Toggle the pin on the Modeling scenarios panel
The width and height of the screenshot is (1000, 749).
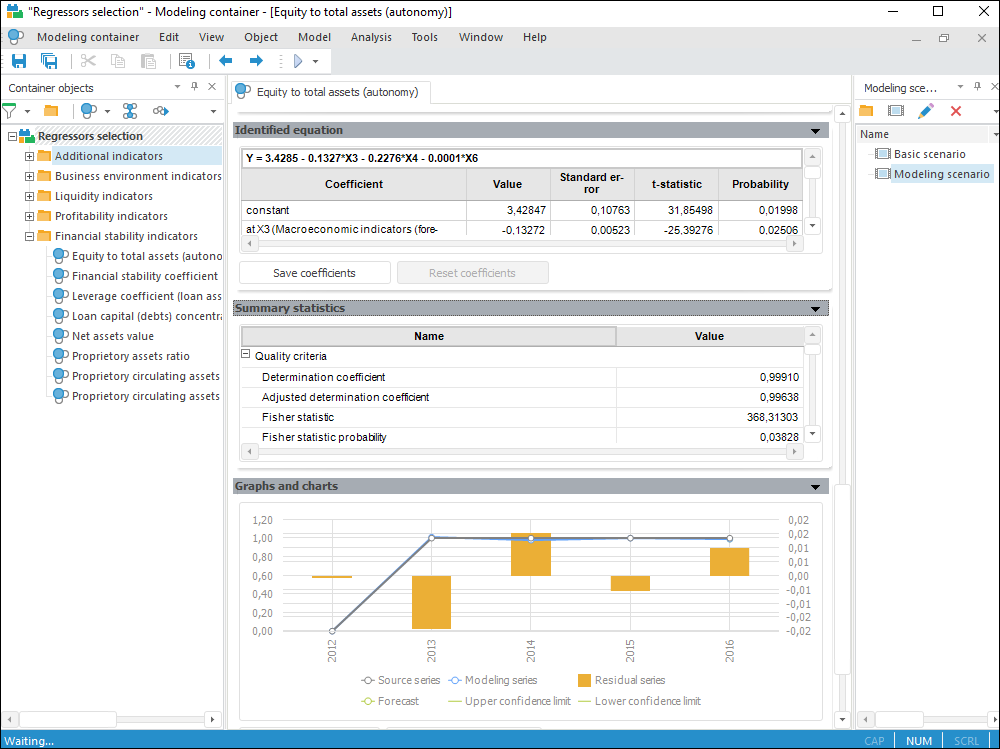(976, 87)
